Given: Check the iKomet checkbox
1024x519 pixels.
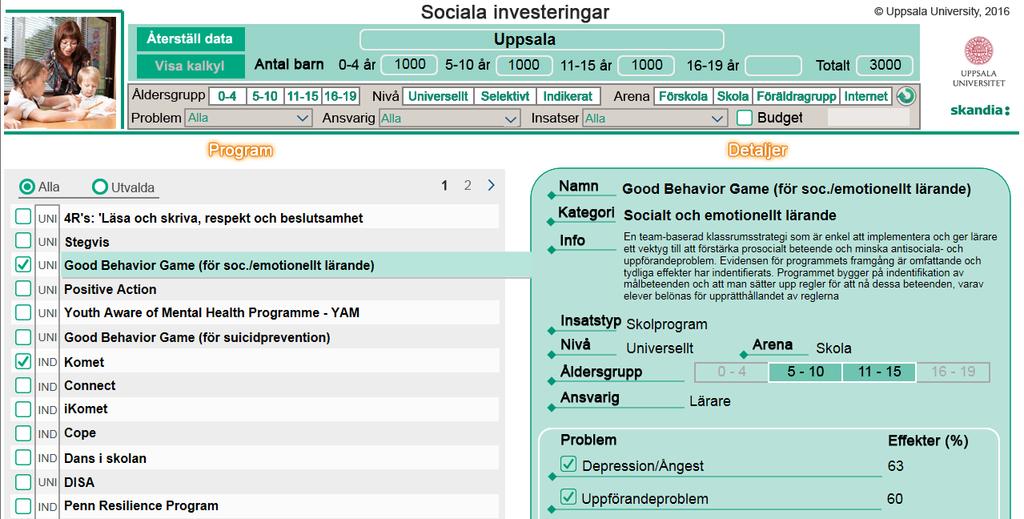Looking at the screenshot, I should [23, 409].
